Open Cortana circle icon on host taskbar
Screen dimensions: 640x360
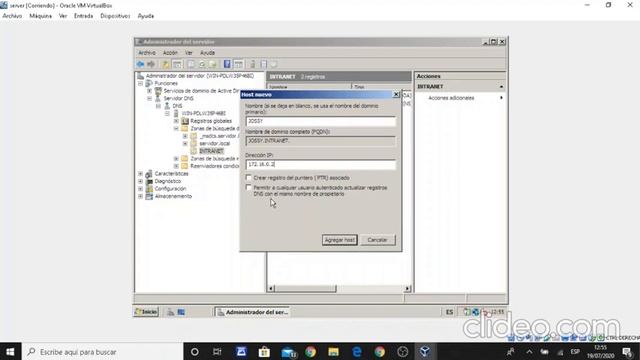(195, 351)
